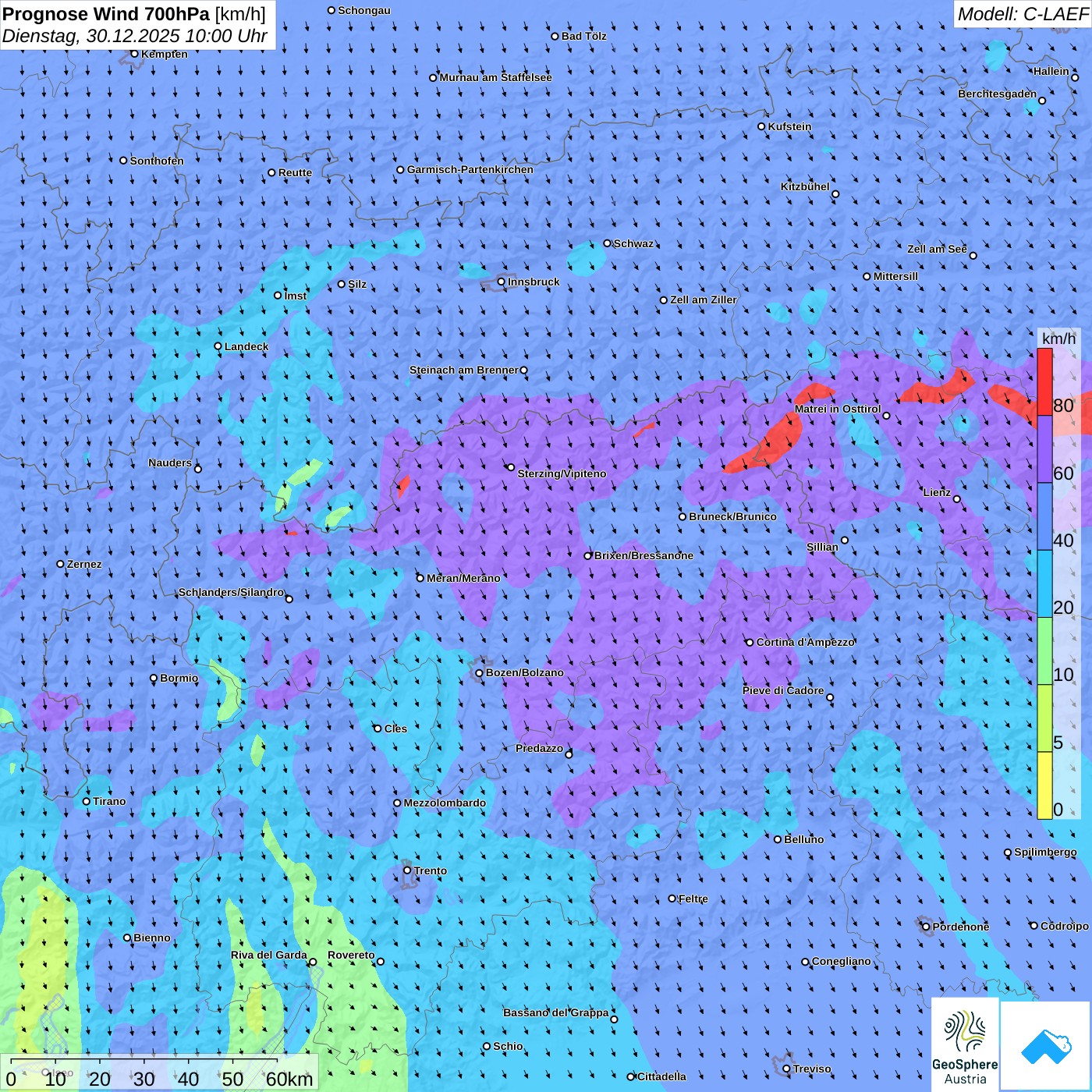The image size is (1092, 1092).
Task: Click the Bassano del Grappa label
Action: (556, 1012)
